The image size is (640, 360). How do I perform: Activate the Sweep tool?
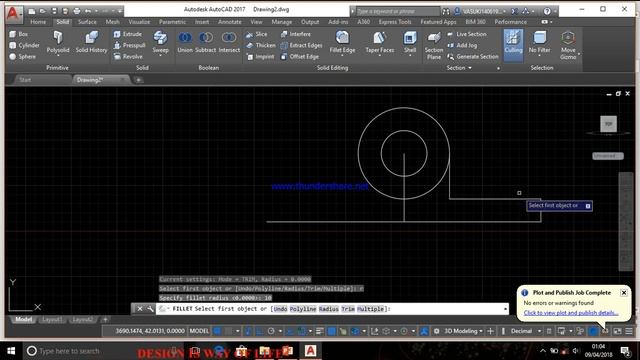160,43
